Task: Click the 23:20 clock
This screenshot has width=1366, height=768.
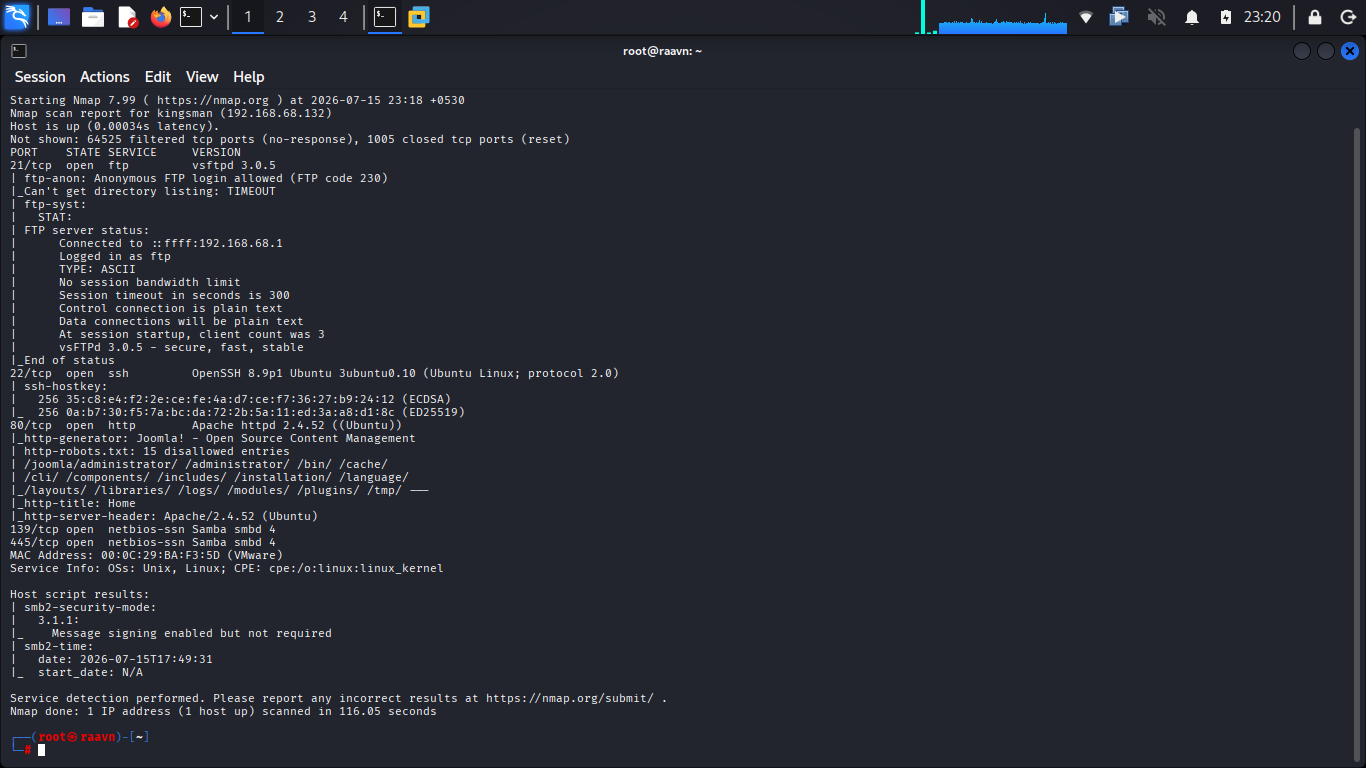Action: pyautogui.click(x=1262, y=17)
